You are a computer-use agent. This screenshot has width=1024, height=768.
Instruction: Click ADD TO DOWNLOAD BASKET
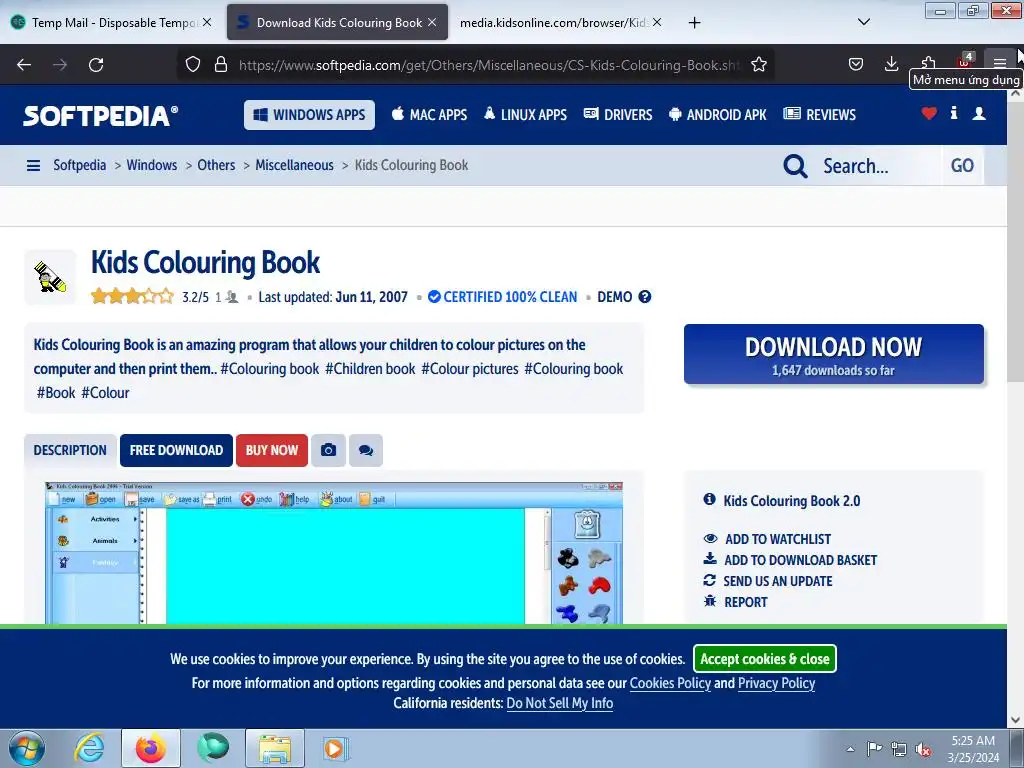pyautogui.click(x=800, y=560)
